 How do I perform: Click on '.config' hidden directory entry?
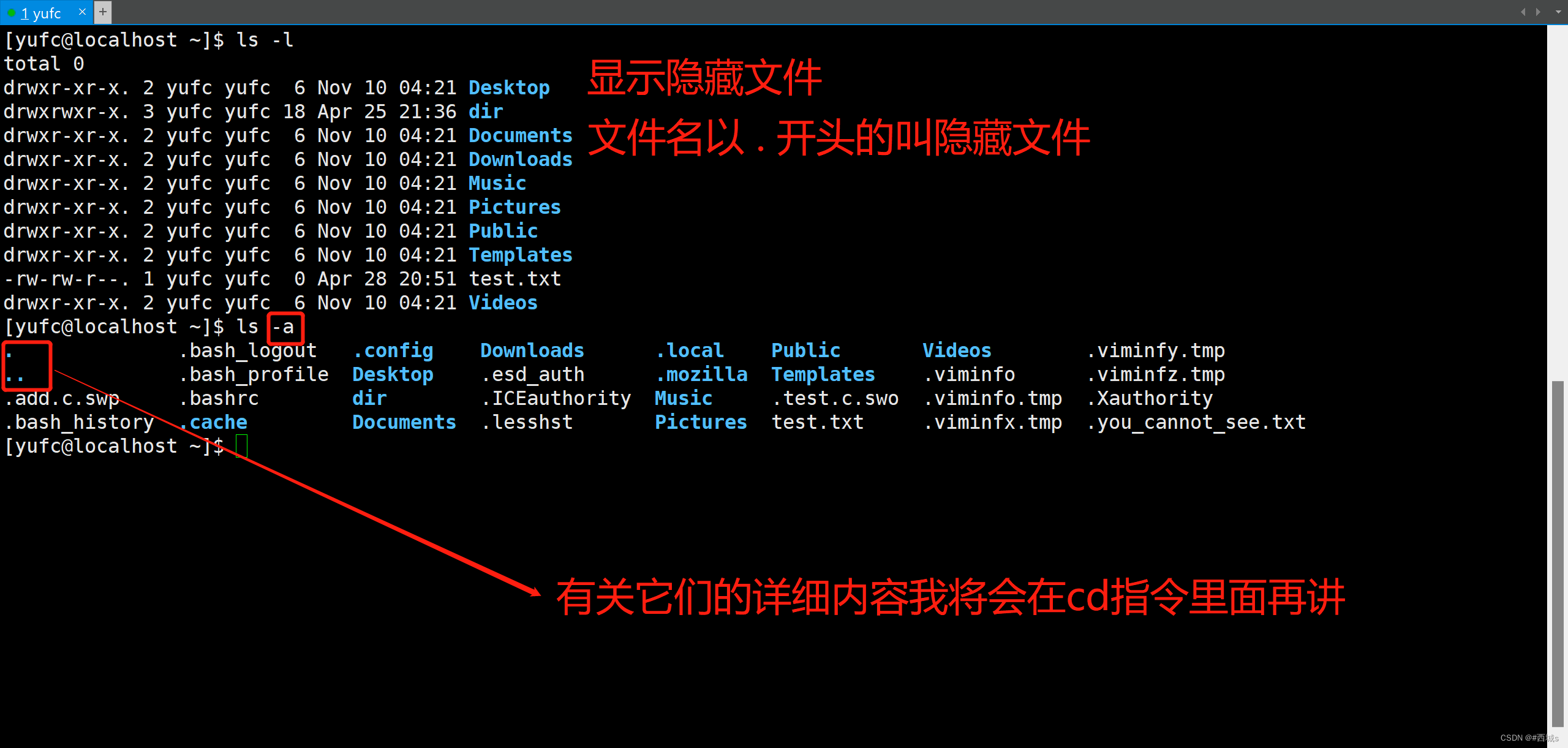pyautogui.click(x=392, y=351)
